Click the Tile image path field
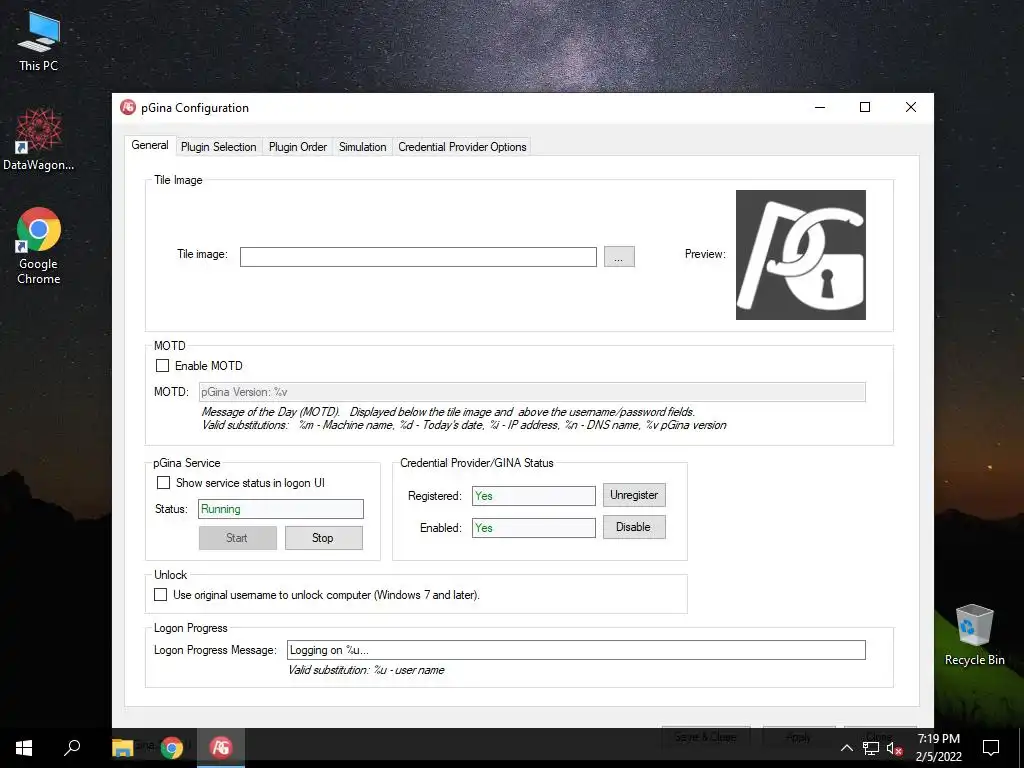This screenshot has width=1024, height=768. (x=418, y=257)
